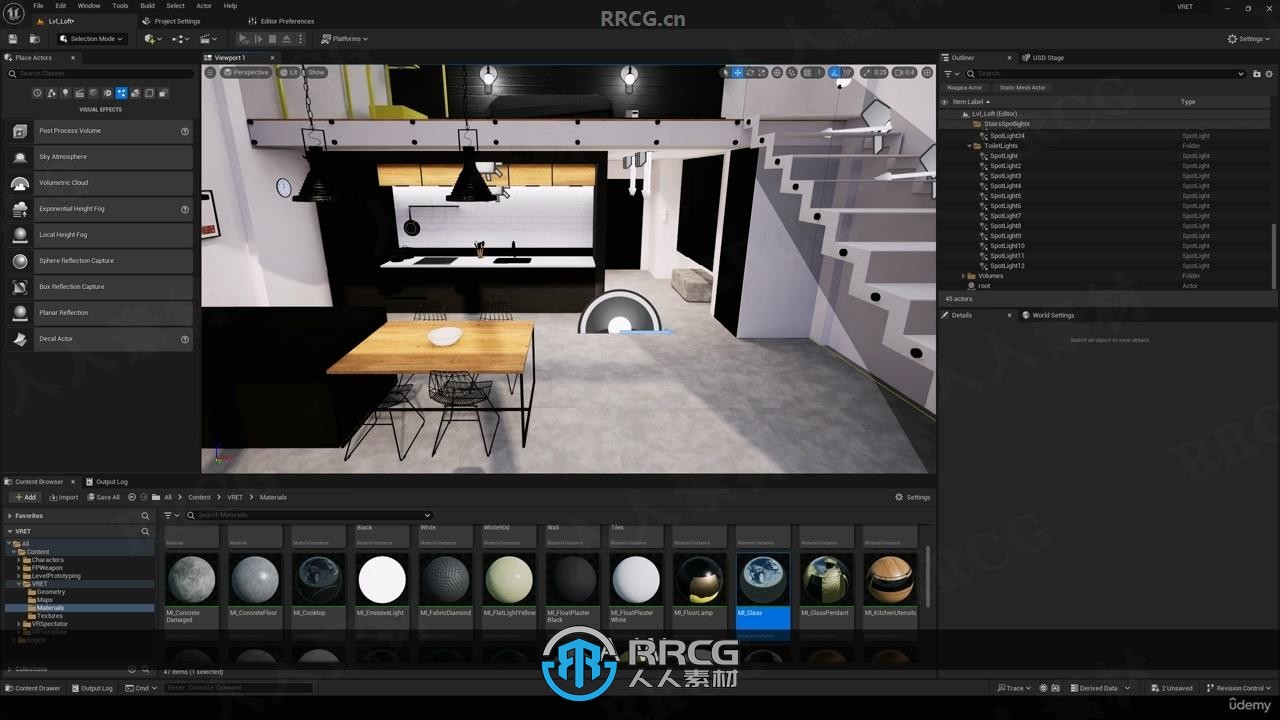Image resolution: width=1280 pixels, height=720 pixels.
Task: Enable the Static Mesh Actor filter
Action: click(x=1022, y=88)
